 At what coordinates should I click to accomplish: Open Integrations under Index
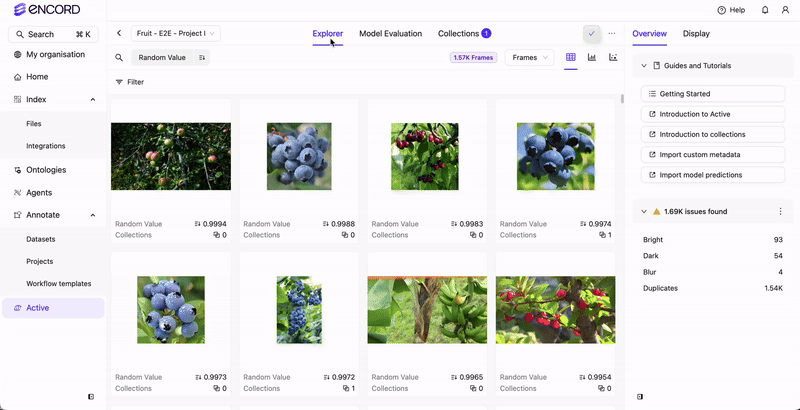pyautogui.click(x=46, y=146)
